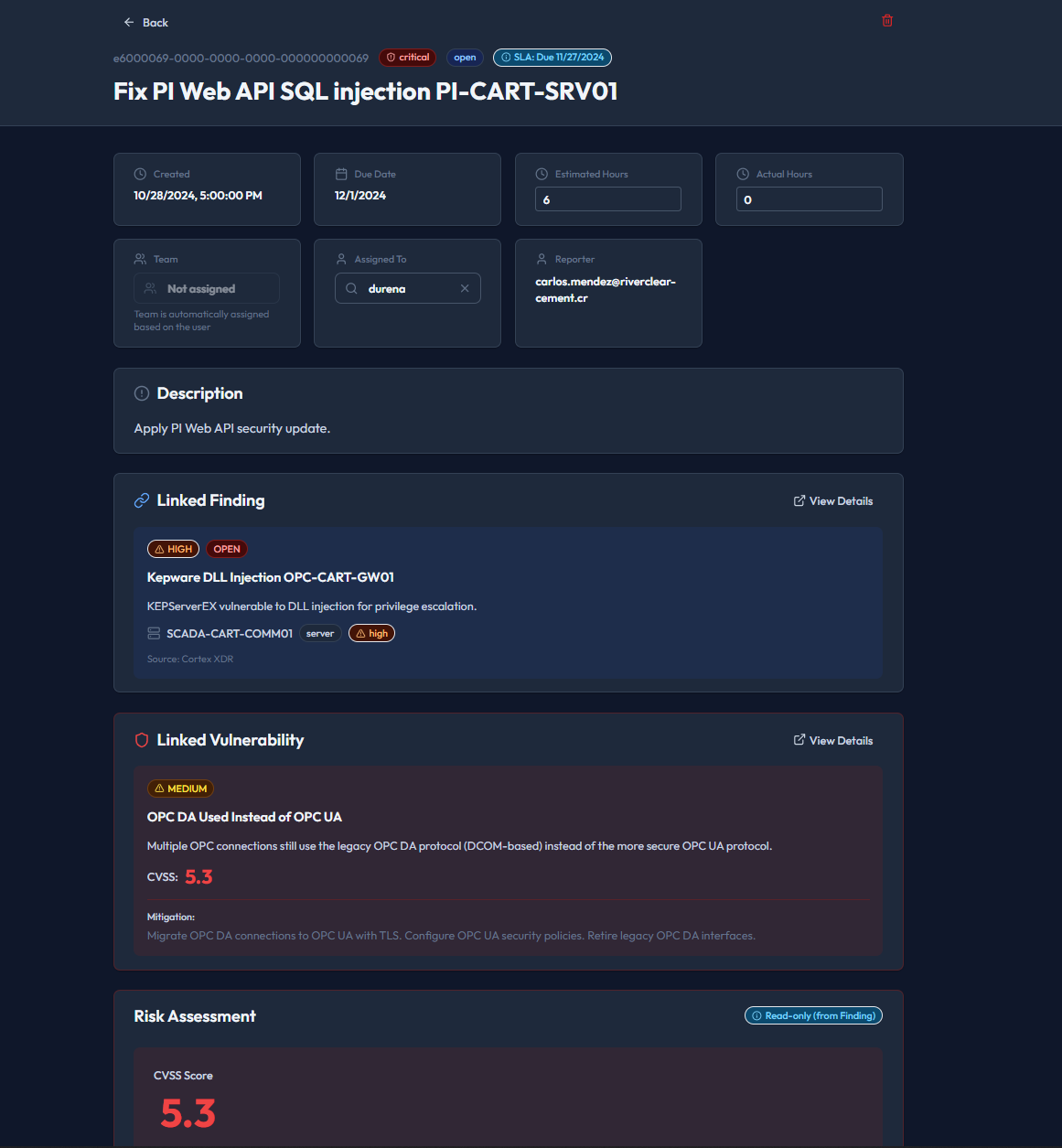Edit the Estimated Hours field
Image resolution: width=1062 pixels, height=1148 pixels.
coord(607,199)
